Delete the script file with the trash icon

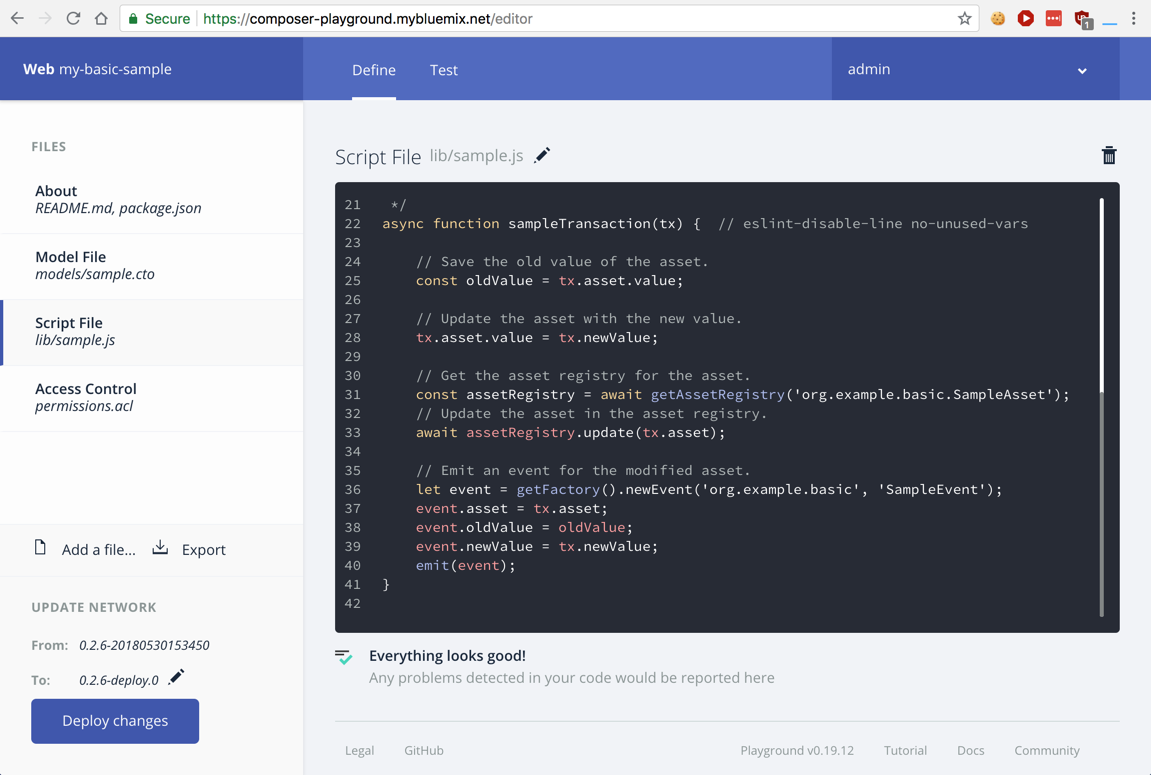click(1109, 155)
